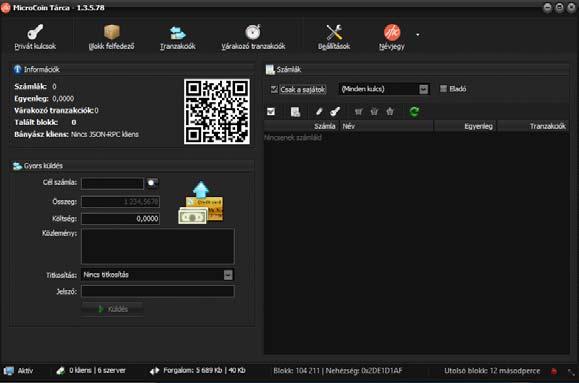
Task: Click the key change icon in accounts toolbar
Action: [335, 111]
